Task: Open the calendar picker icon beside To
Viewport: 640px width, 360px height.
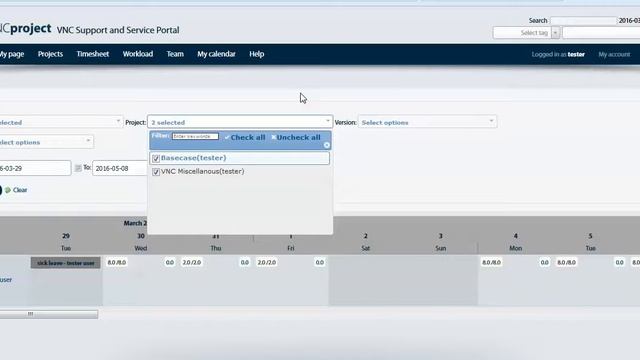Action: click(78, 168)
